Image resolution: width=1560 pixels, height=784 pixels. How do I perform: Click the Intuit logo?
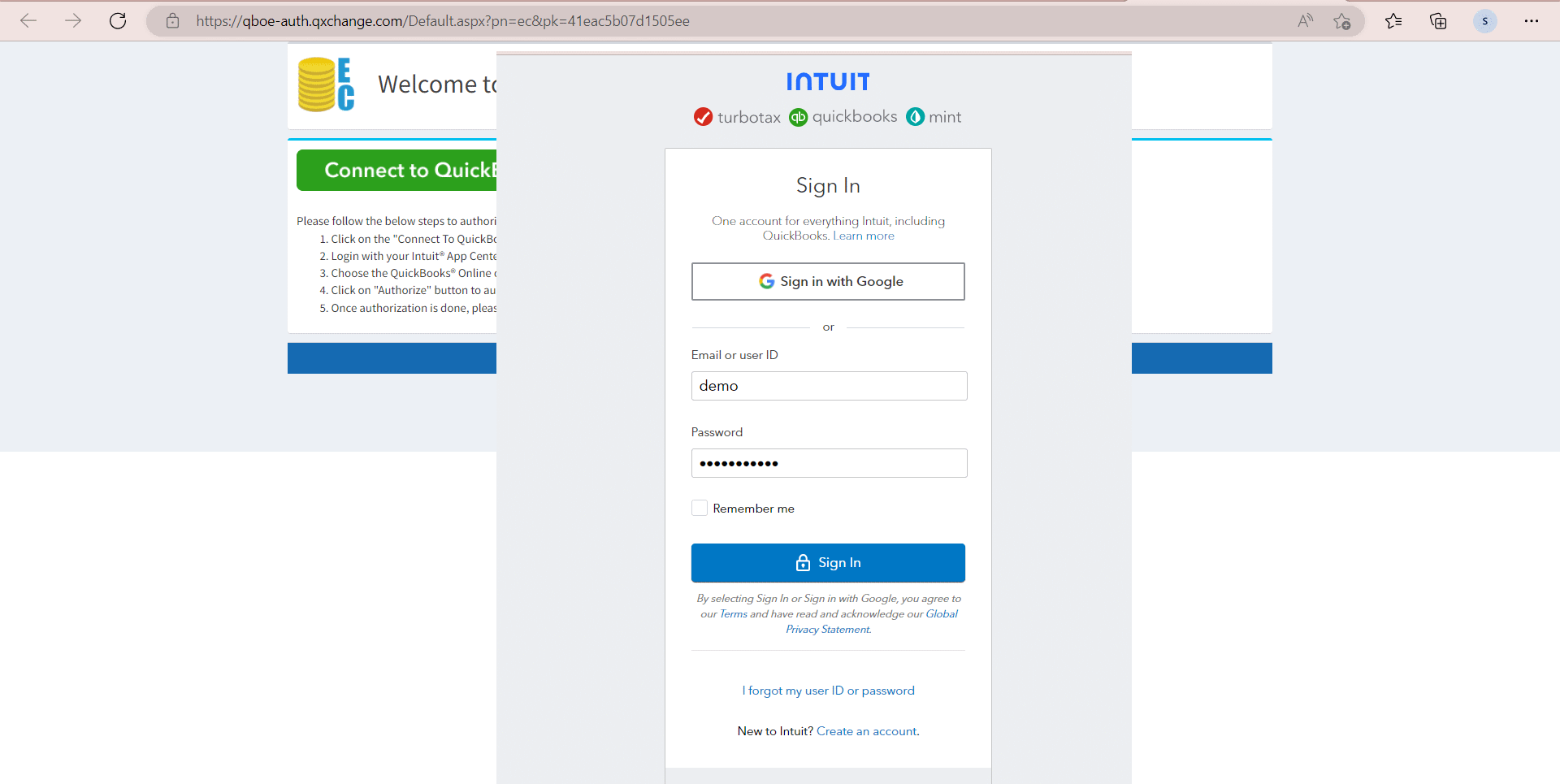tap(828, 81)
